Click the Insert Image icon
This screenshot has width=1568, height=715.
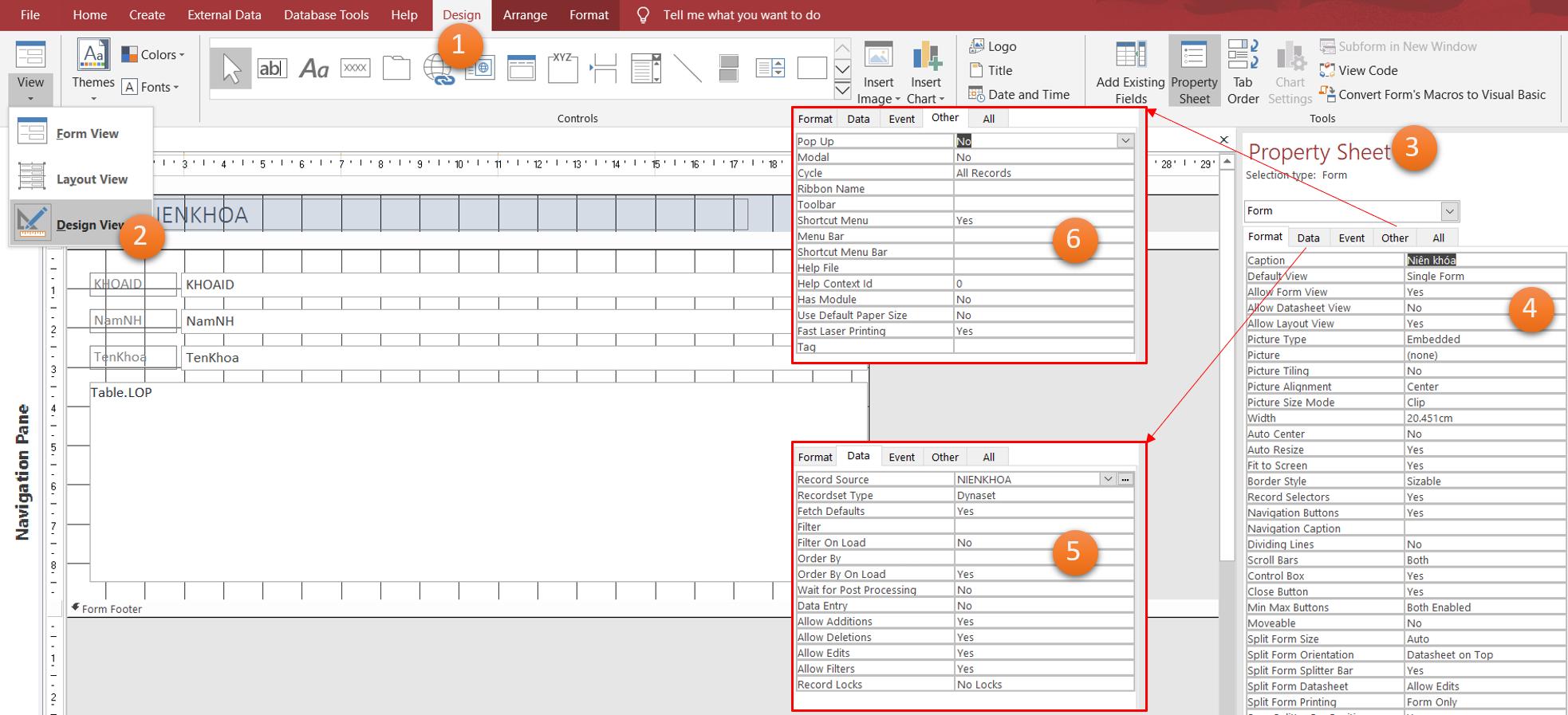(x=878, y=56)
